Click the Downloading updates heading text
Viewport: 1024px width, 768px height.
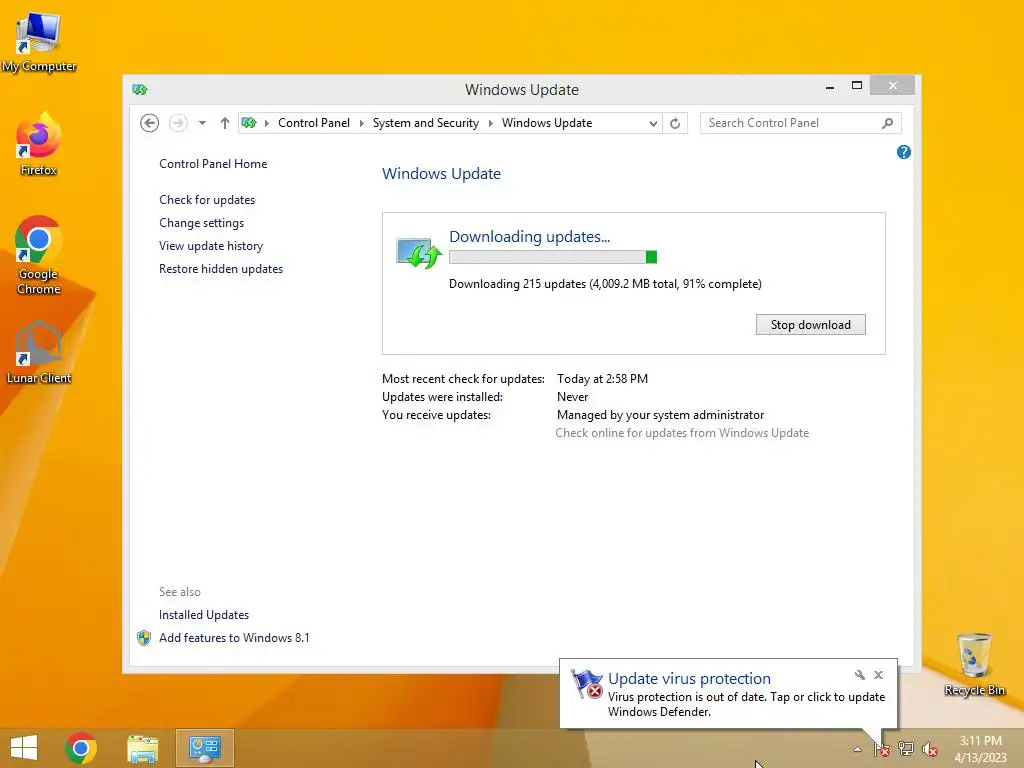pos(530,236)
